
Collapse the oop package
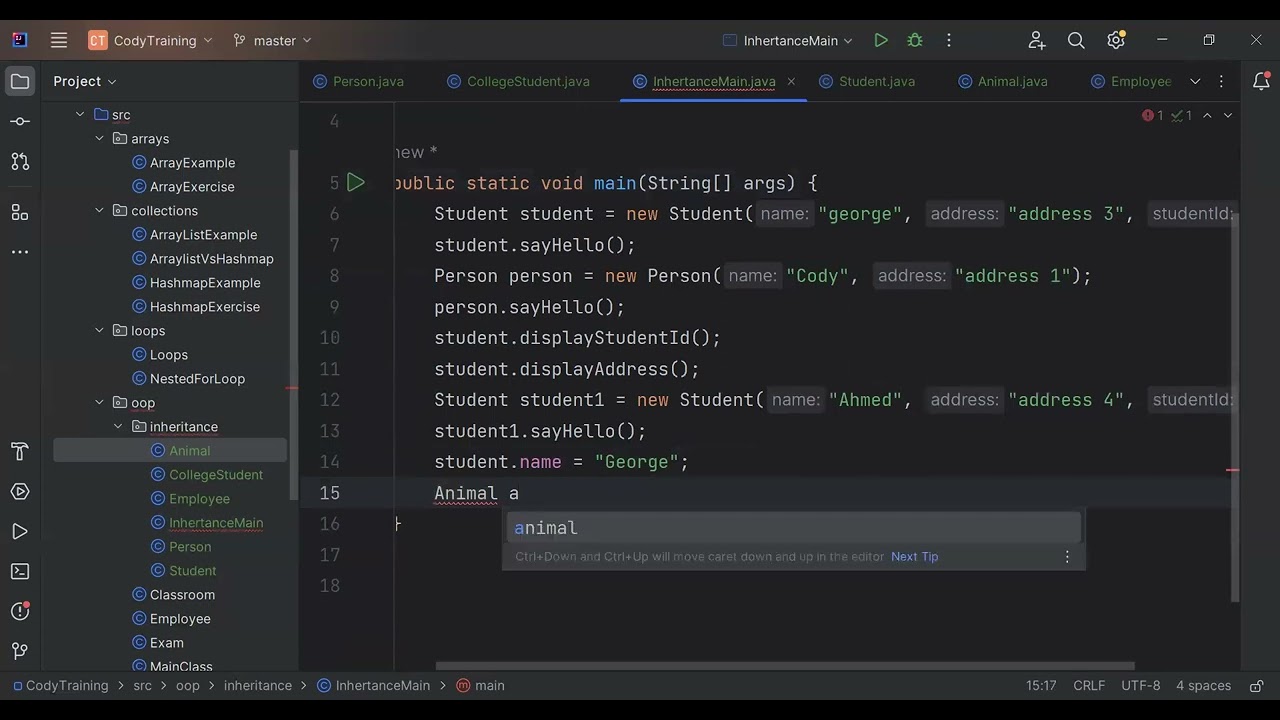pos(99,403)
